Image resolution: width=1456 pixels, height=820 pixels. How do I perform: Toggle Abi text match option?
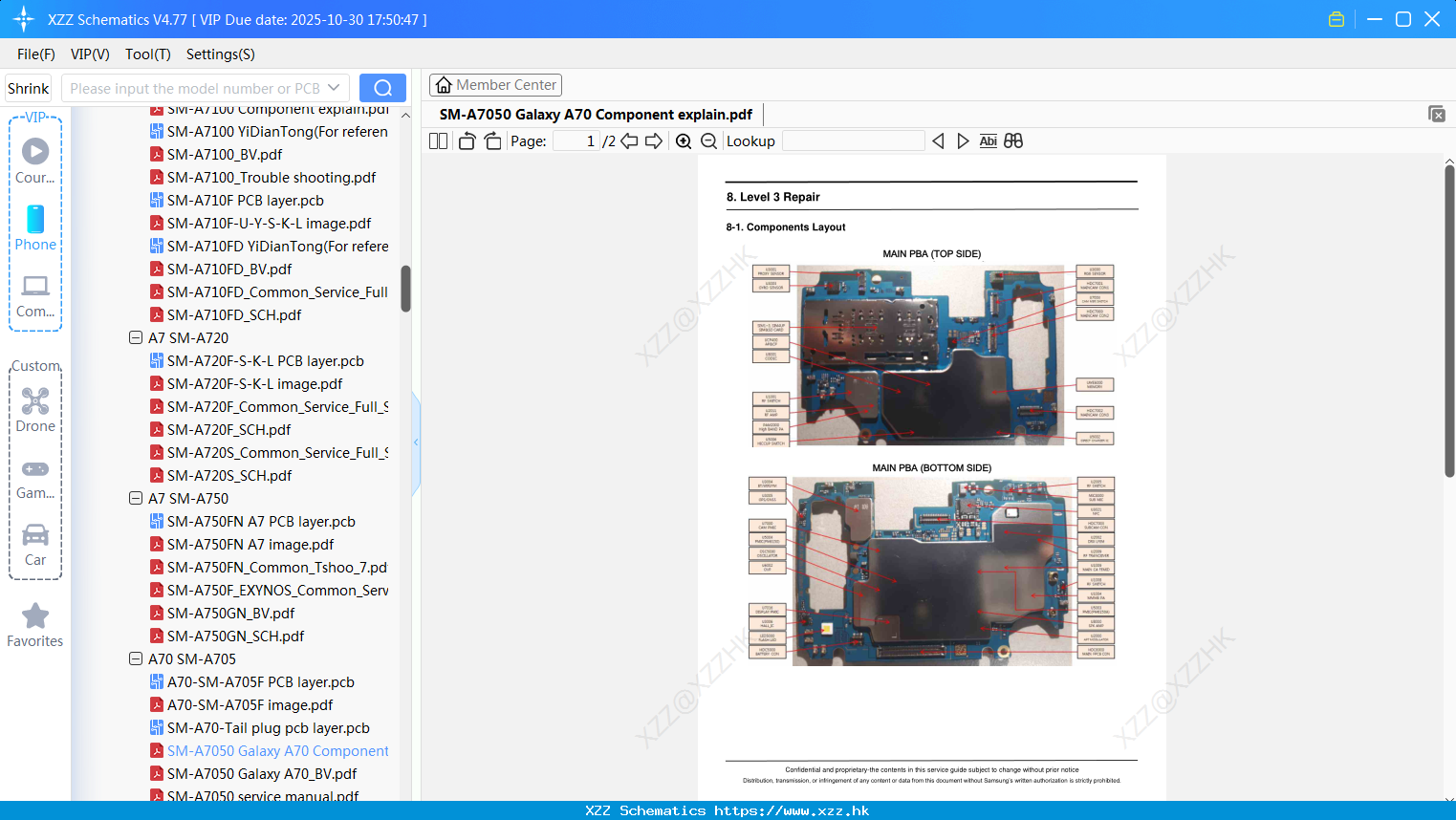(x=989, y=140)
